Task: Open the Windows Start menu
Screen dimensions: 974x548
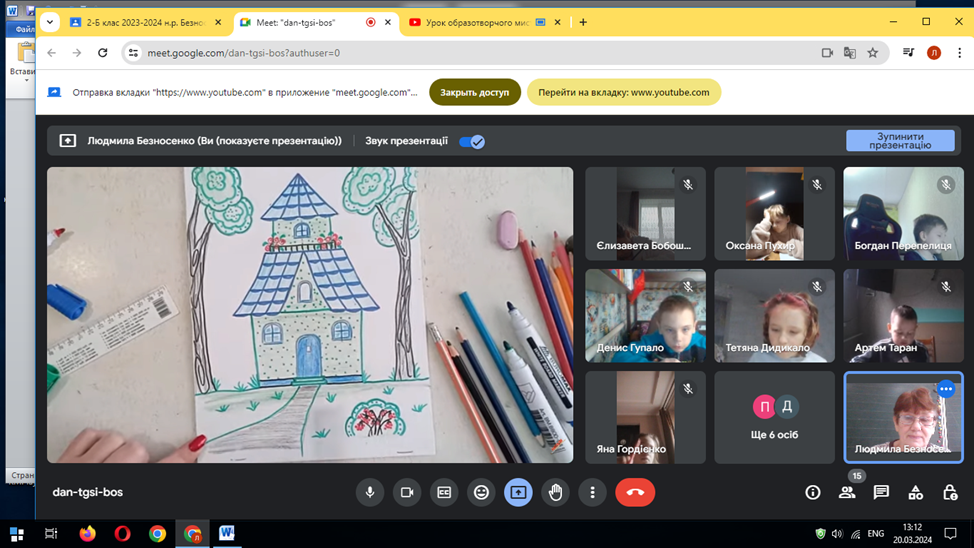Action: pos(17,534)
